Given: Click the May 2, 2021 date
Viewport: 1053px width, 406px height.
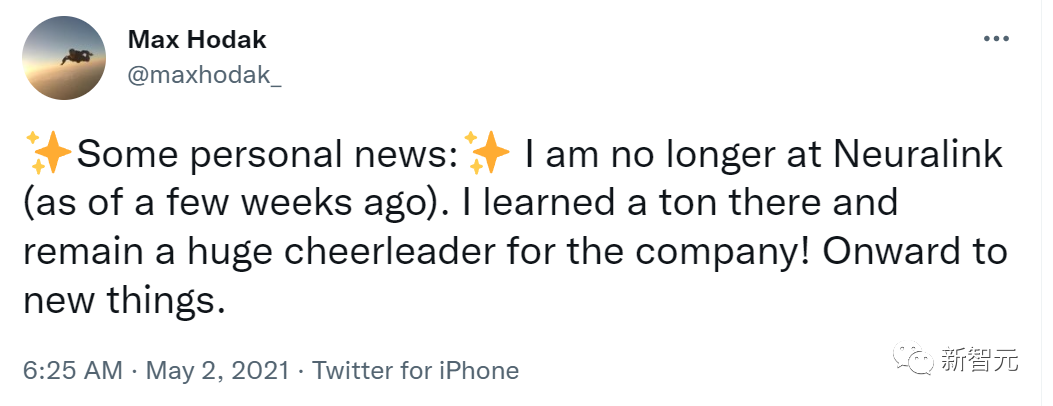Looking at the screenshot, I should 219,371.
